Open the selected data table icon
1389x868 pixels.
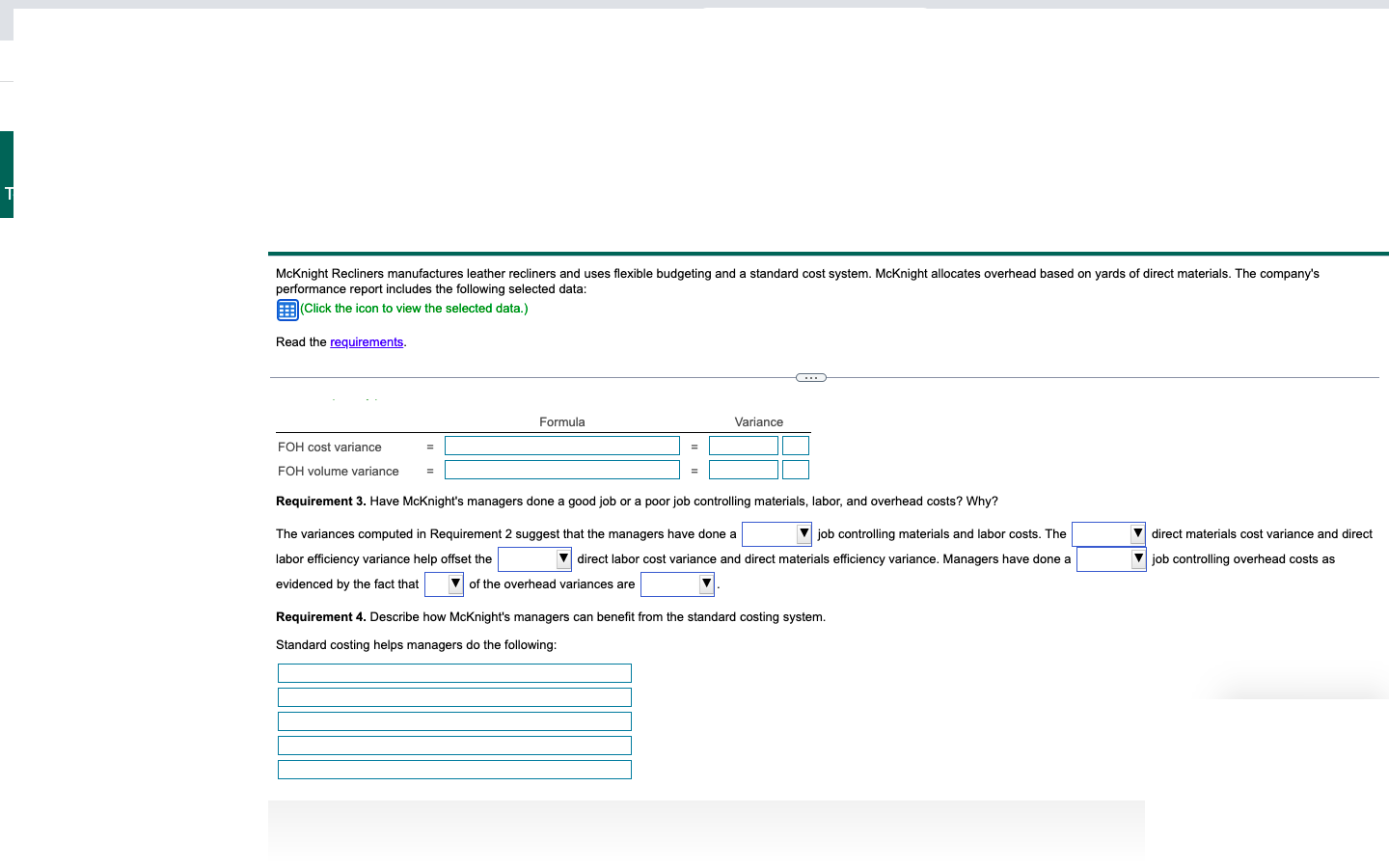tap(286, 310)
